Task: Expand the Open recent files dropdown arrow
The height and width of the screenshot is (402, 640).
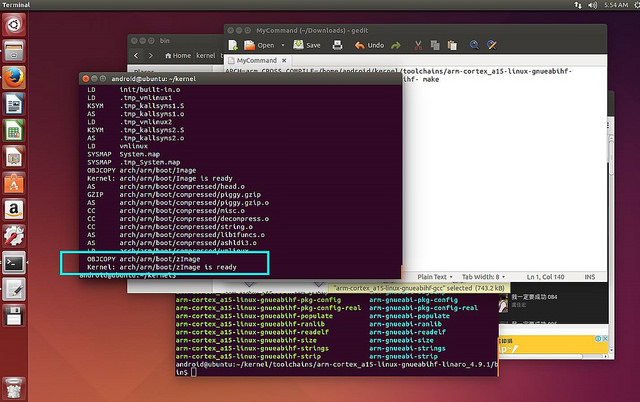Action: (x=284, y=45)
